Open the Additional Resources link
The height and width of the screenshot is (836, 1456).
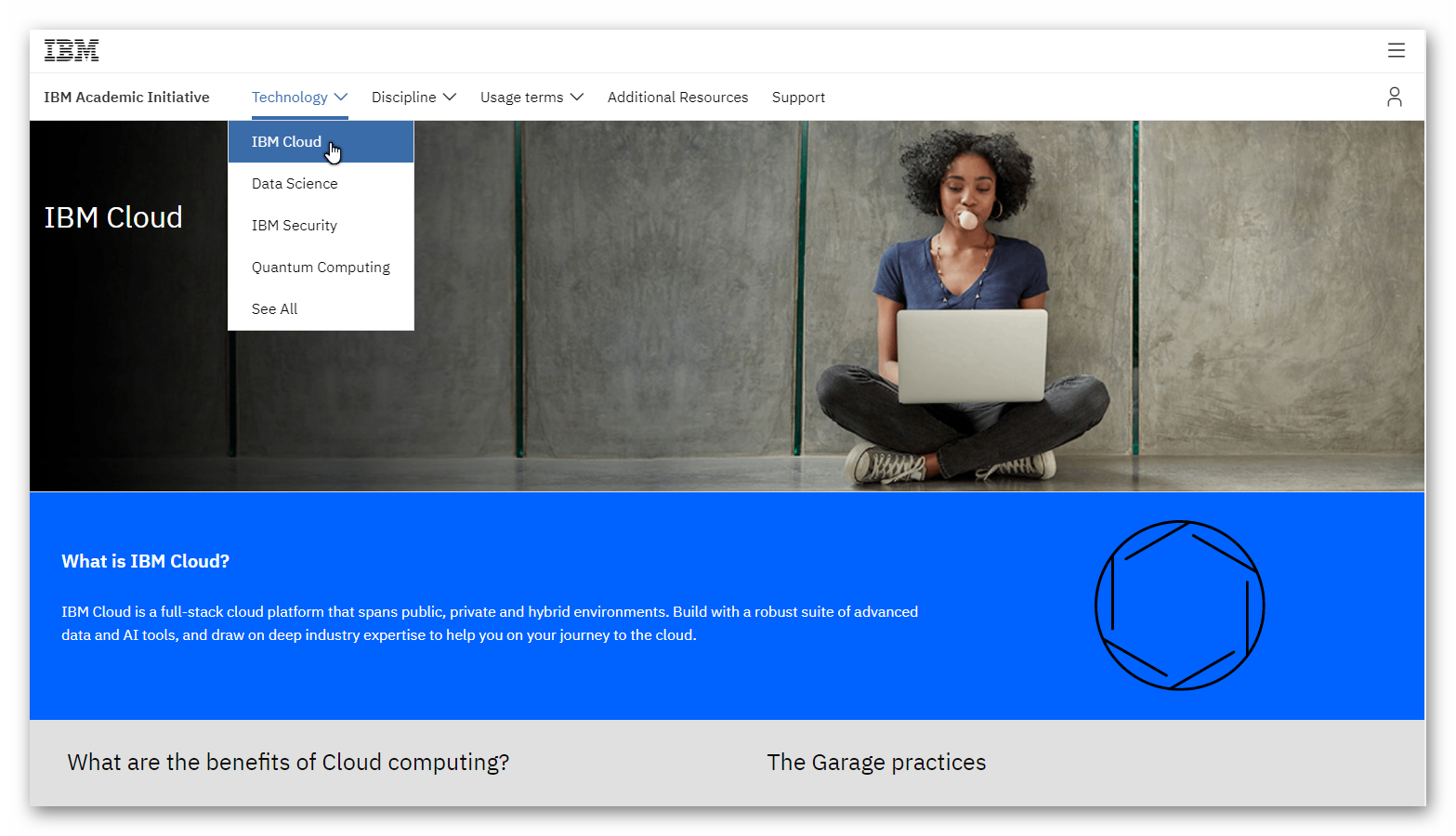[x=677, y=97]
